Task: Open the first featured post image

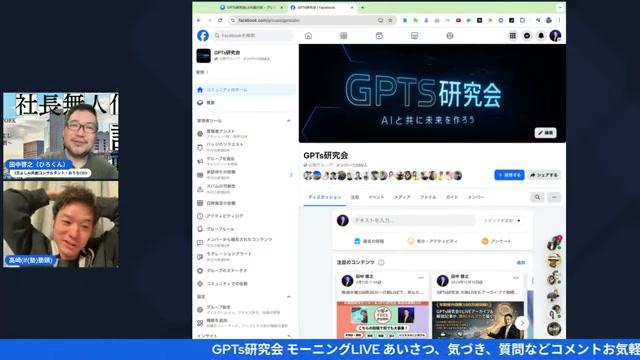Action: click(x=382, y=320)
